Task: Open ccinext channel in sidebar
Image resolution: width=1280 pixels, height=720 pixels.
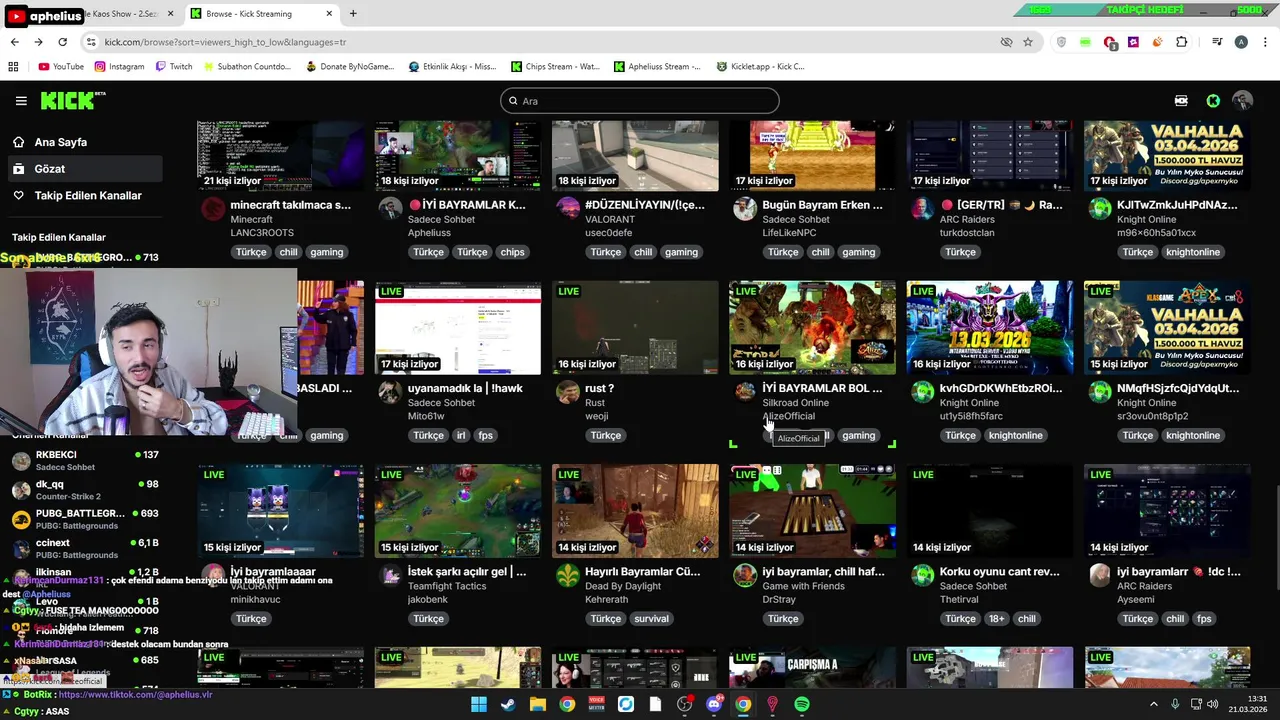Action: coord(85,549)
